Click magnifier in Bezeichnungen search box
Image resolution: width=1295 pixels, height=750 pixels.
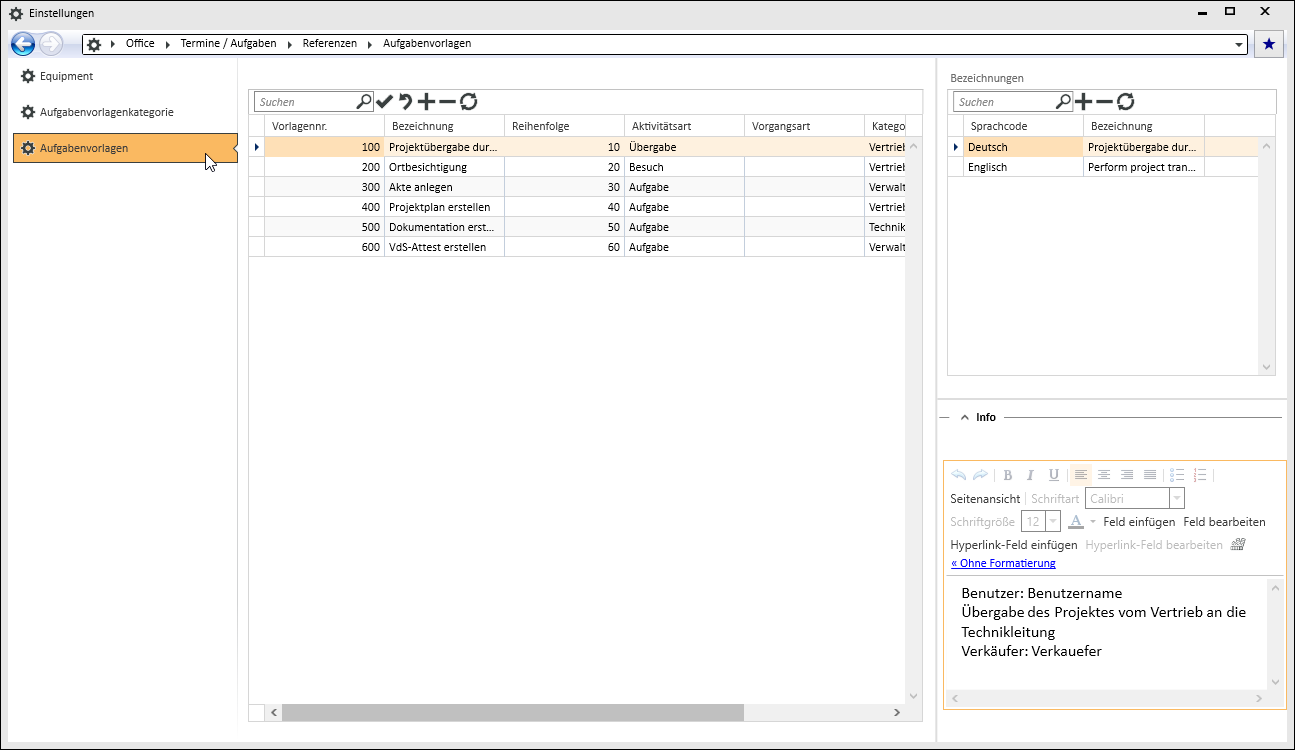(1063, 101)
